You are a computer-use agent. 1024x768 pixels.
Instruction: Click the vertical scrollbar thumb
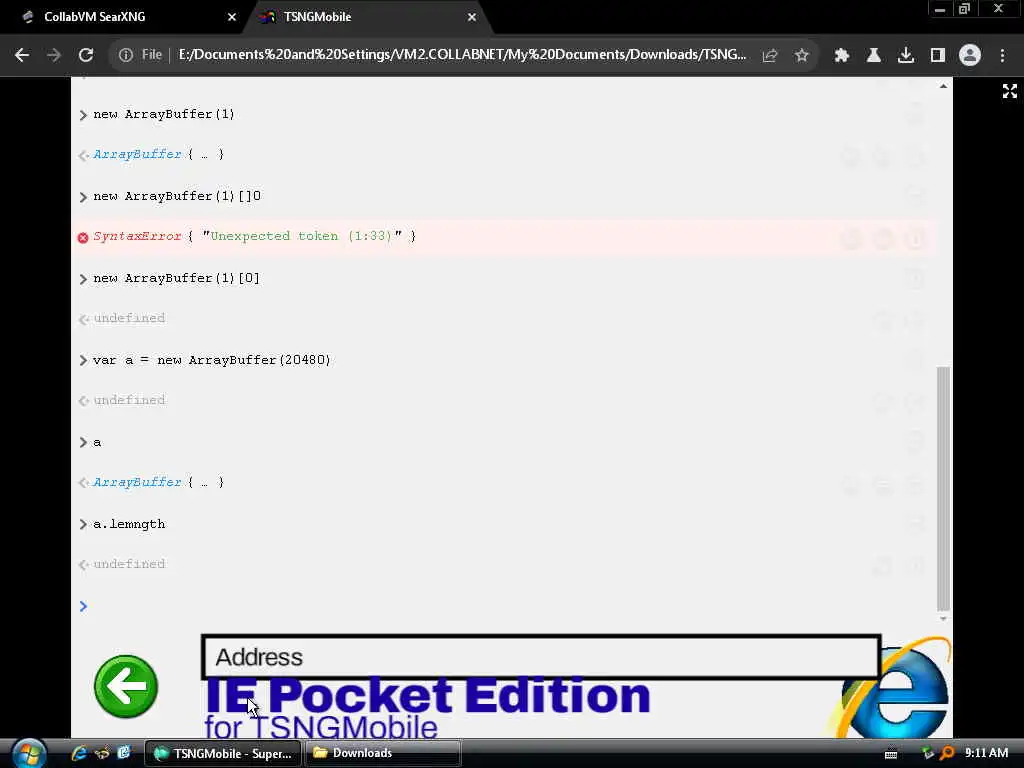pyautogui.click(x=943, y=488)
